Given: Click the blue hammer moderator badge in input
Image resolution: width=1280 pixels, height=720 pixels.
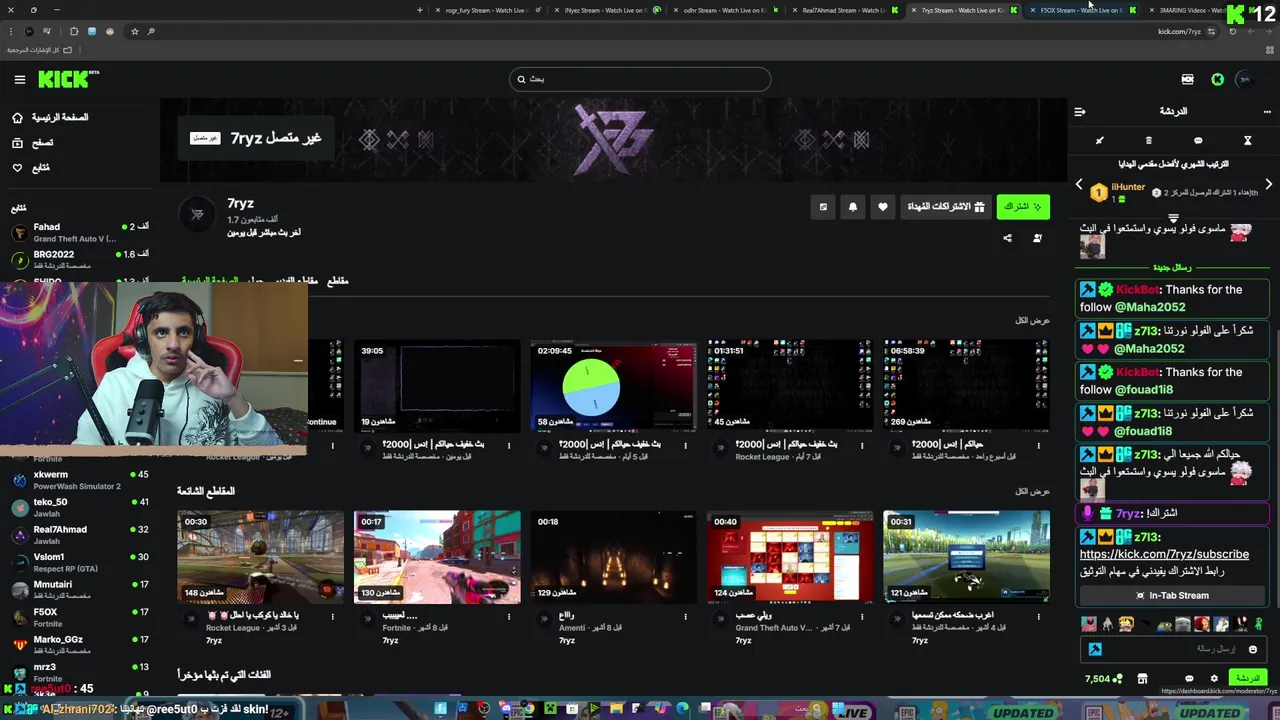Looking at the screenshot, I should pos(1095,649).
